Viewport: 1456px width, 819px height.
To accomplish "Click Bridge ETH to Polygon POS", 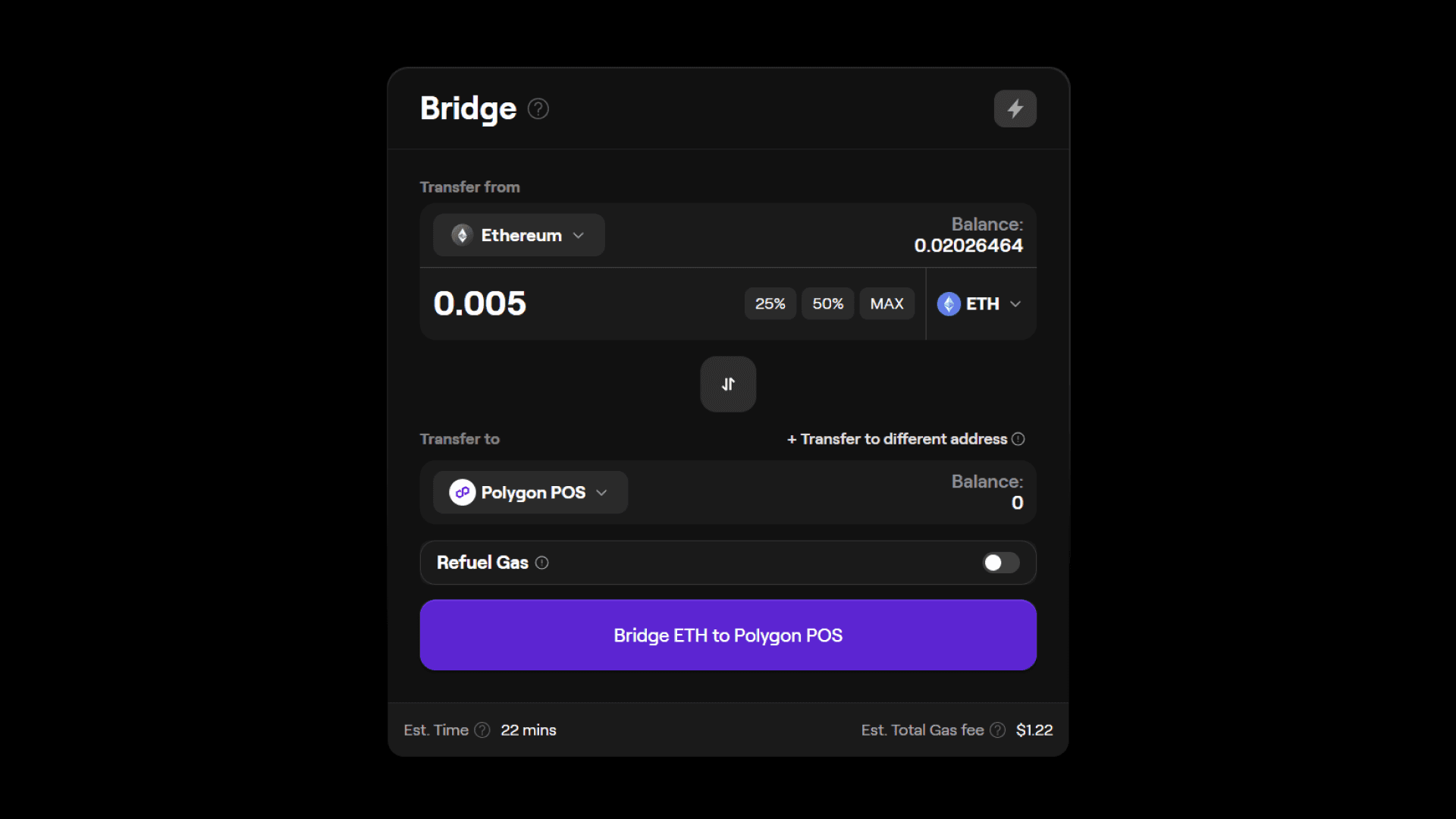I will pos(727,635).
